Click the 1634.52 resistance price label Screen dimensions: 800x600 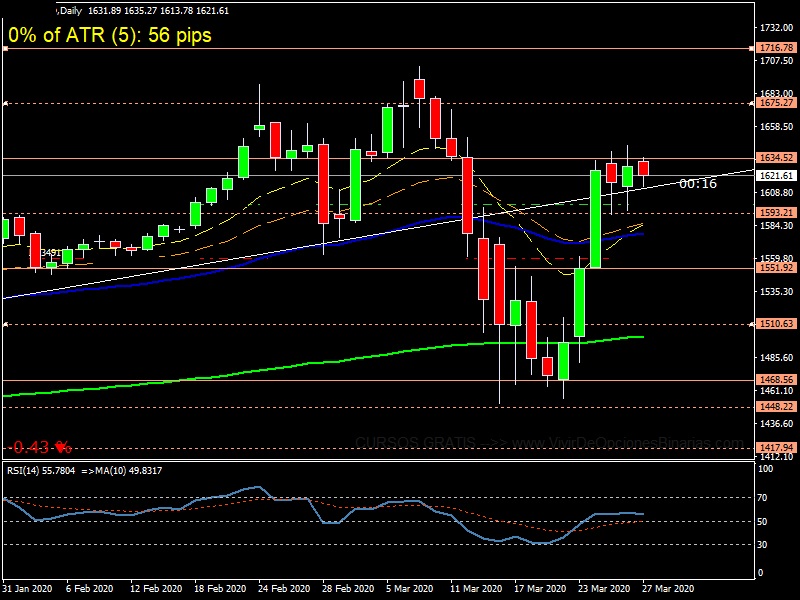776,158
